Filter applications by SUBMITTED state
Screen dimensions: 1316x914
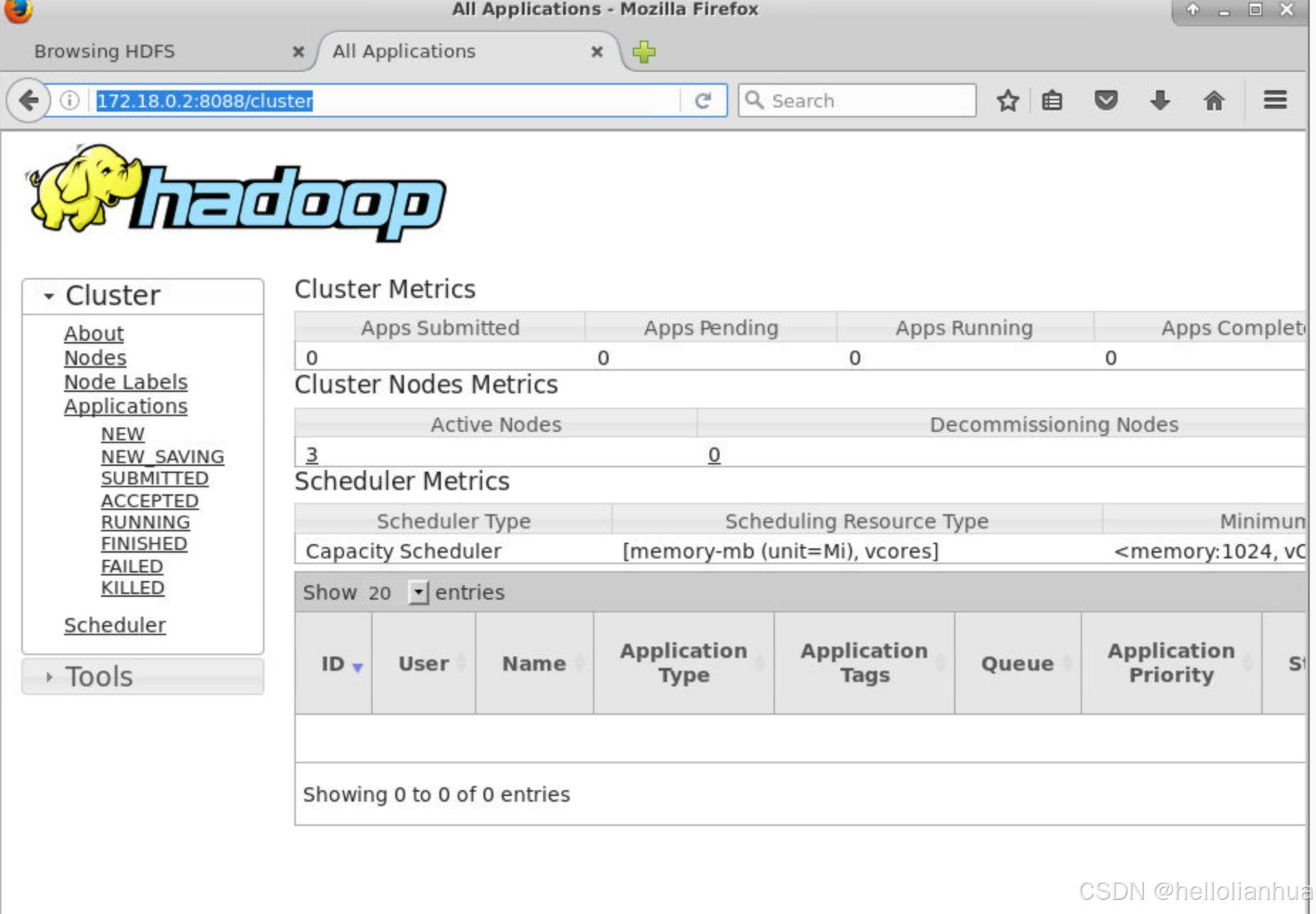[x=154, y=478]
